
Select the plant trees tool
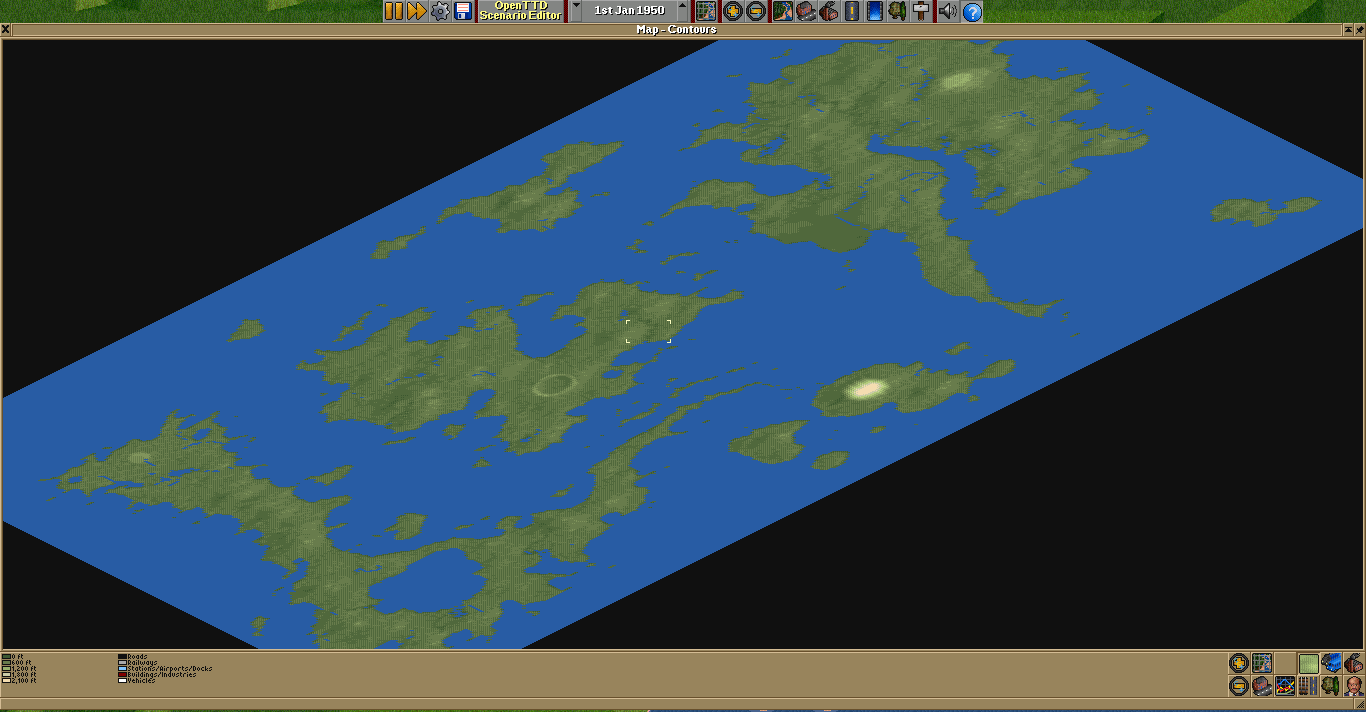(x=897, y=11)
